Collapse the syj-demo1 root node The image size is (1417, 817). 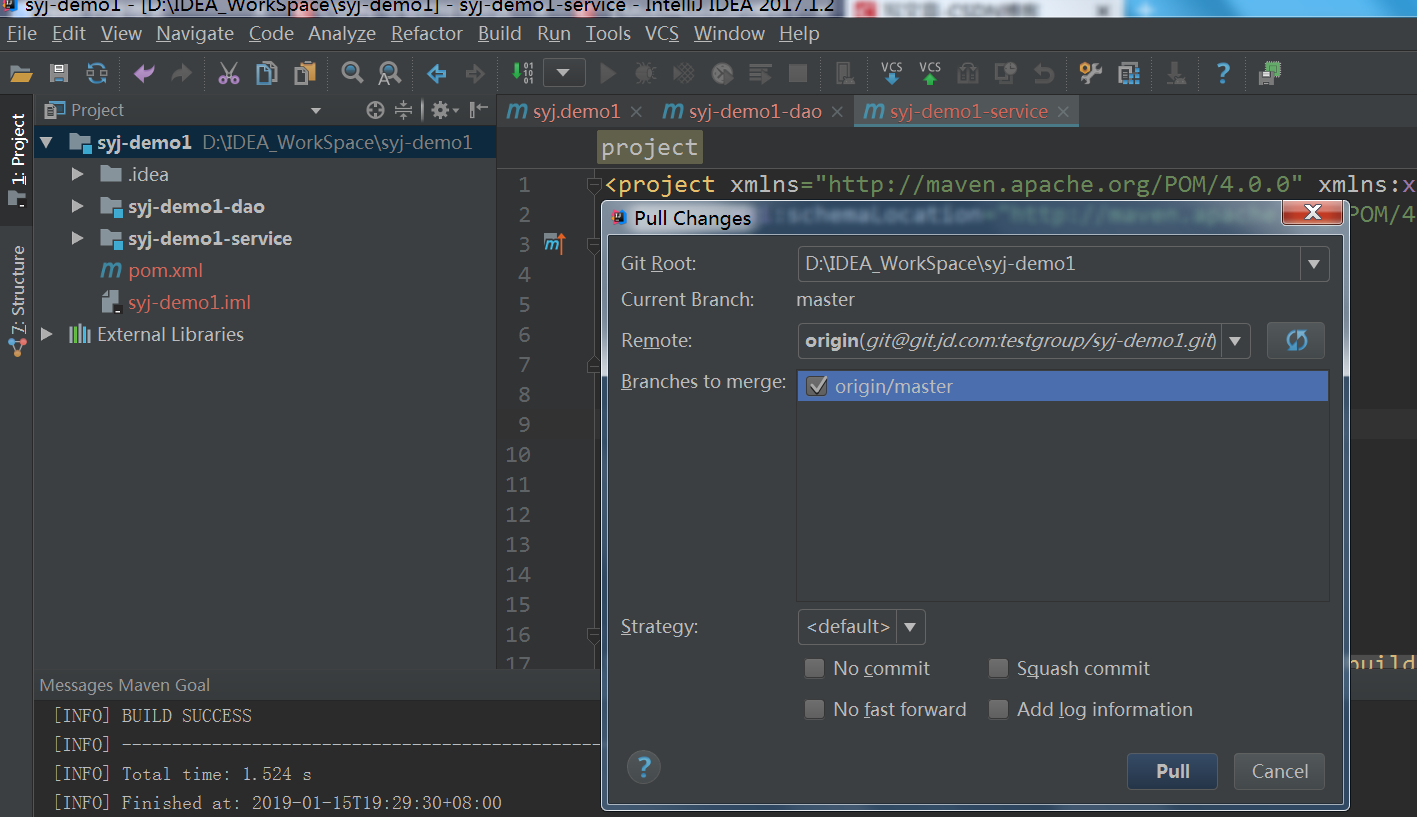(x=47, y=142)
